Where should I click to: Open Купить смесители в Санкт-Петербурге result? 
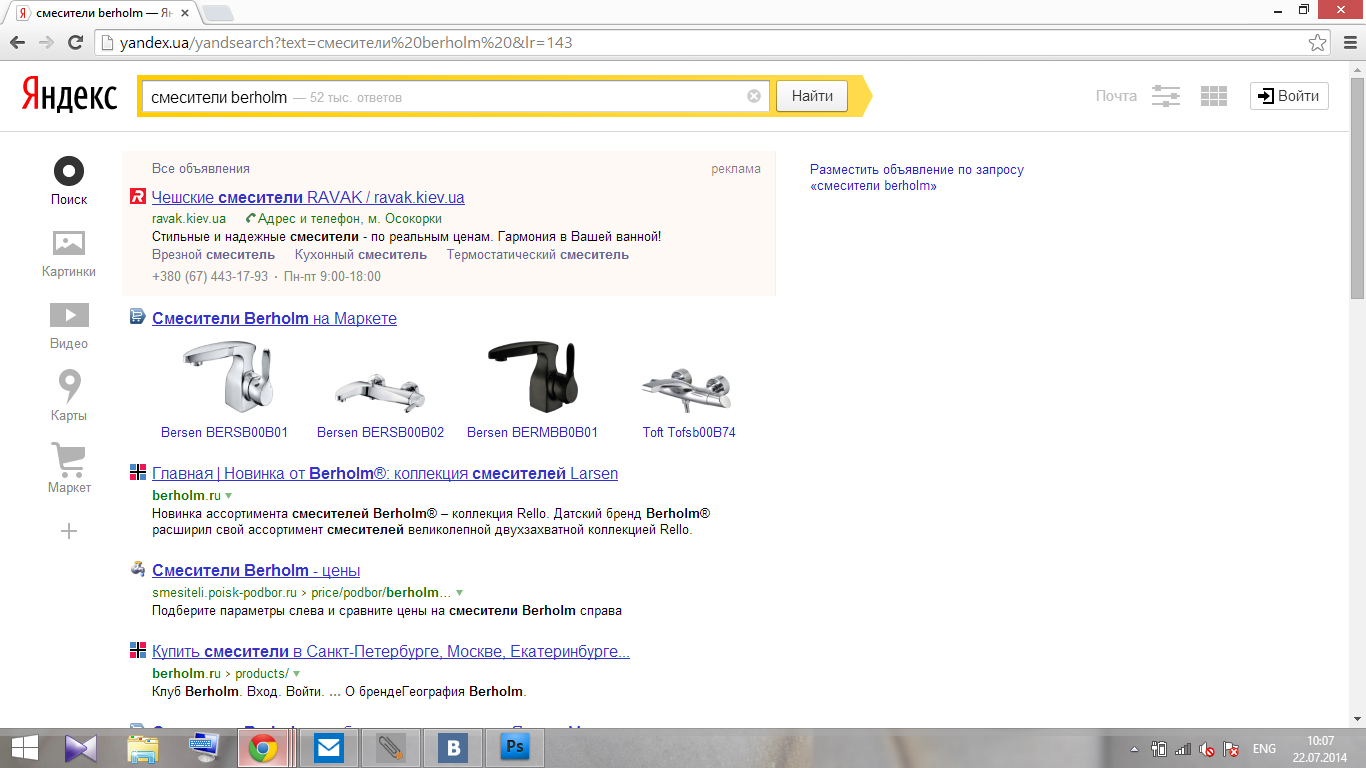pyautogui.click(x=391, y=651)
